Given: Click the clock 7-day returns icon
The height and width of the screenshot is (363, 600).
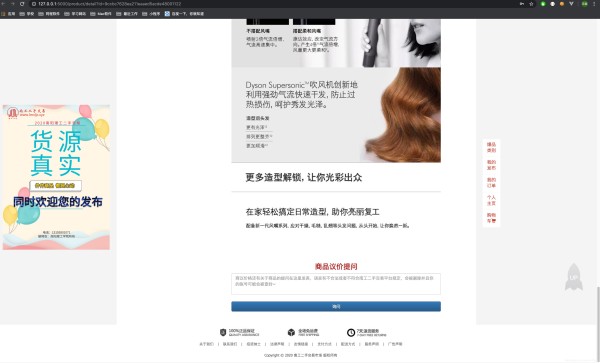Looking at the screenshot, I should coord(351,332).
